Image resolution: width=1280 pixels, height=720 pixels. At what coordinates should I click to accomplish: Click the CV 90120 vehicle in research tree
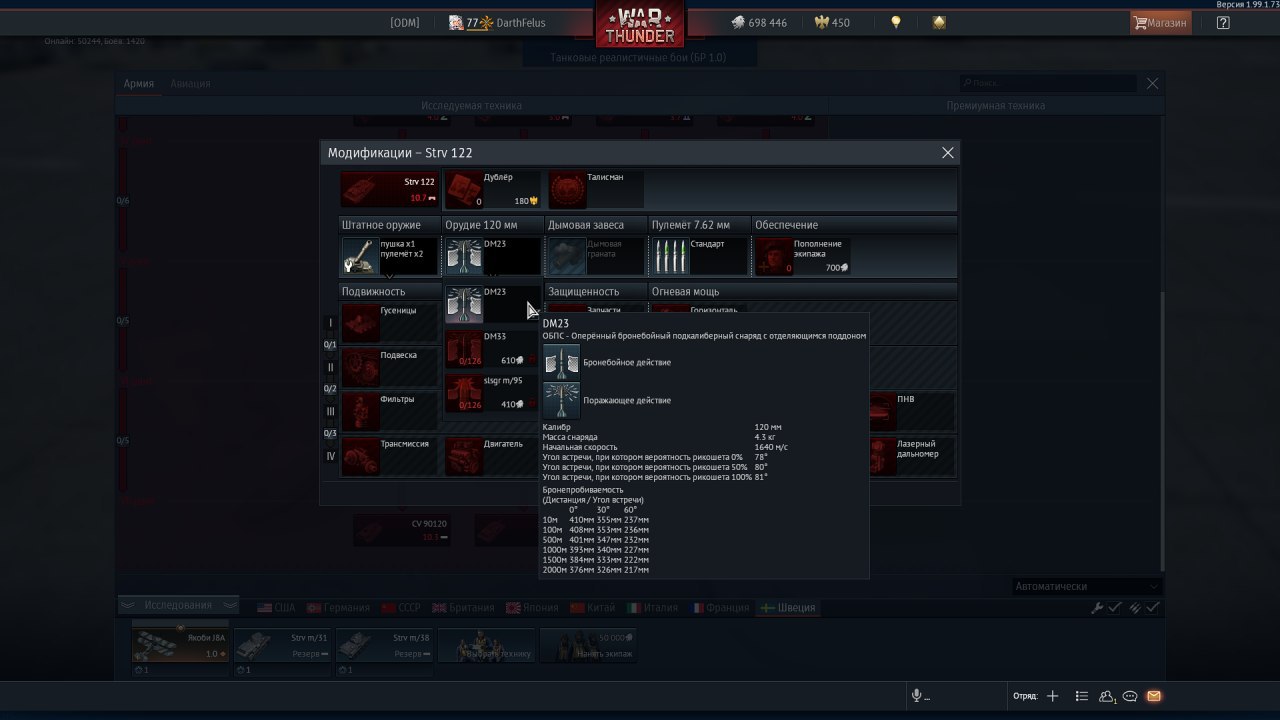click(401, 530)
